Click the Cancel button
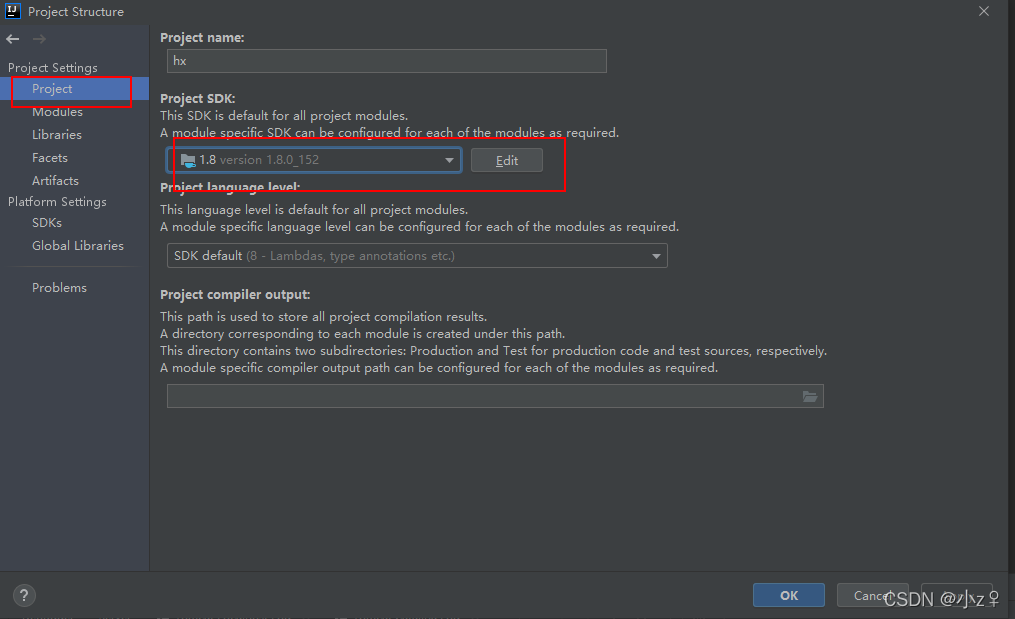This screenshot has width=1015, height=619. [873, 595]
